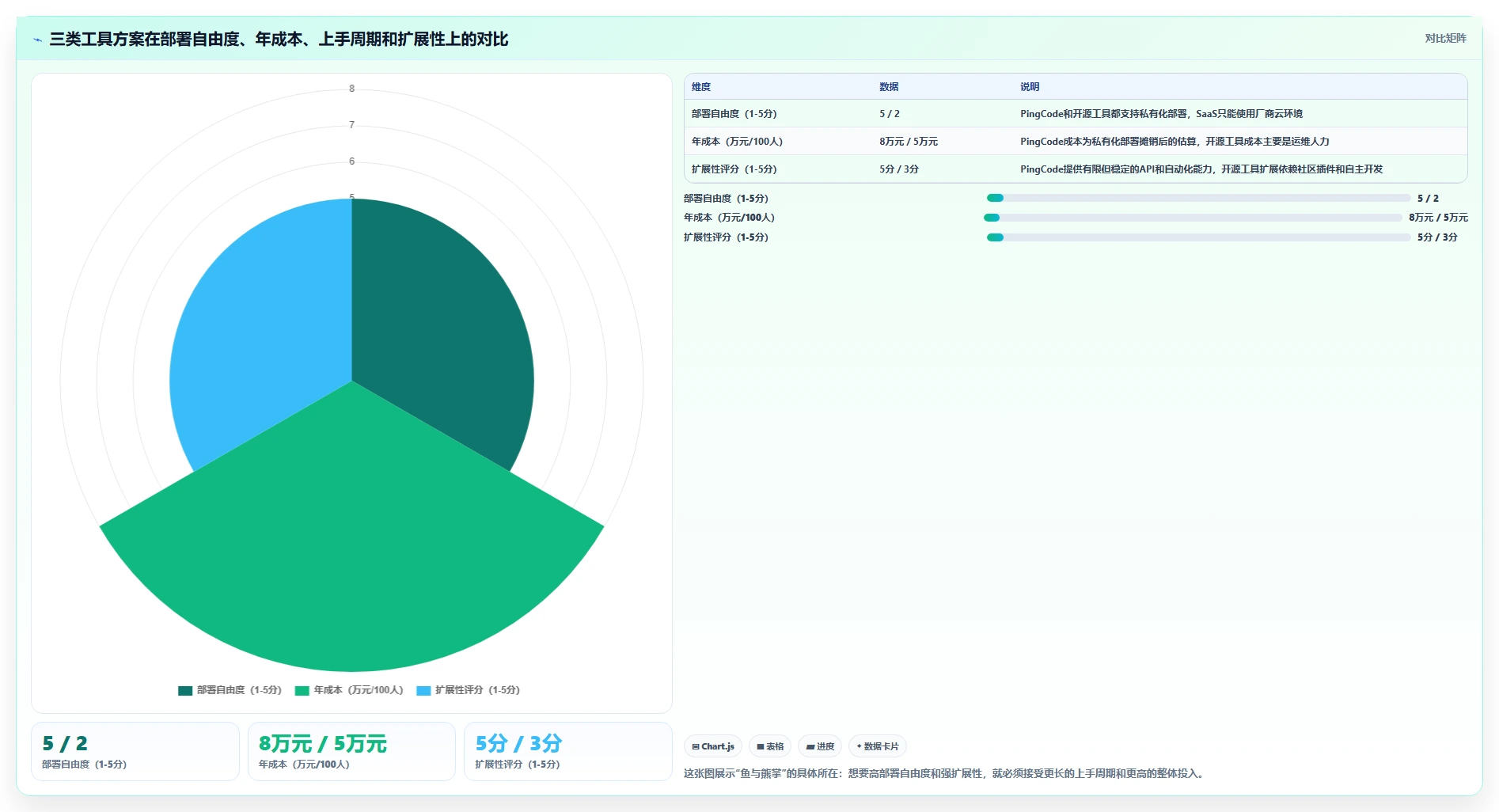Toggle 年成本 legend swatch in chart
This screenshot has width=1499, height=812.
click(x=302, y=690)
